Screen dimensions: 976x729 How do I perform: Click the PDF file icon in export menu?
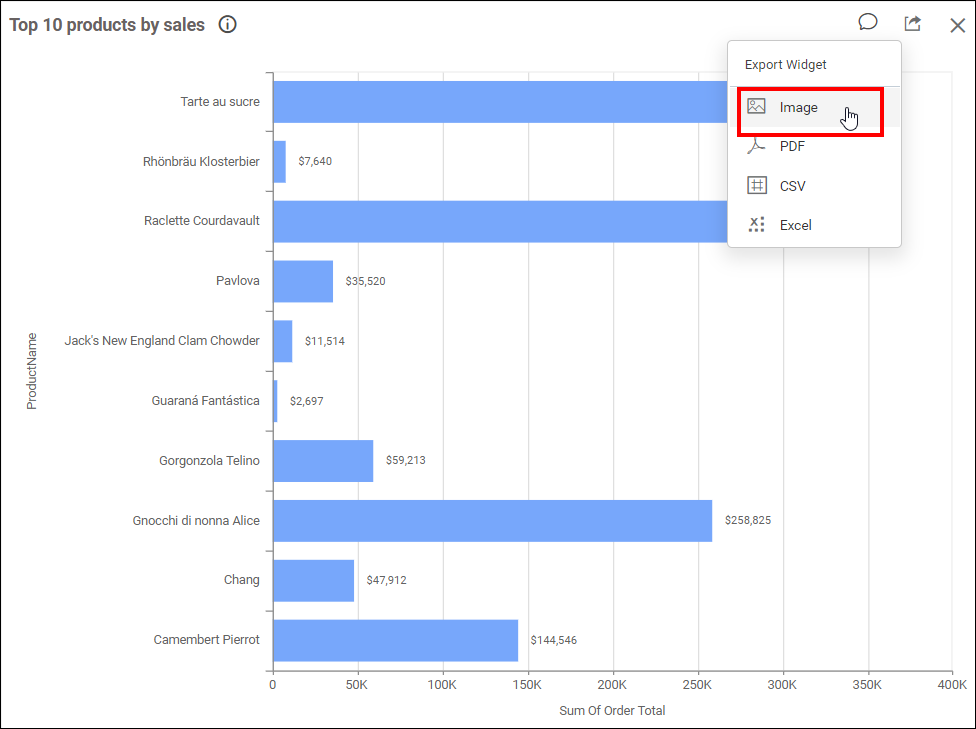[x=757, y=147]
